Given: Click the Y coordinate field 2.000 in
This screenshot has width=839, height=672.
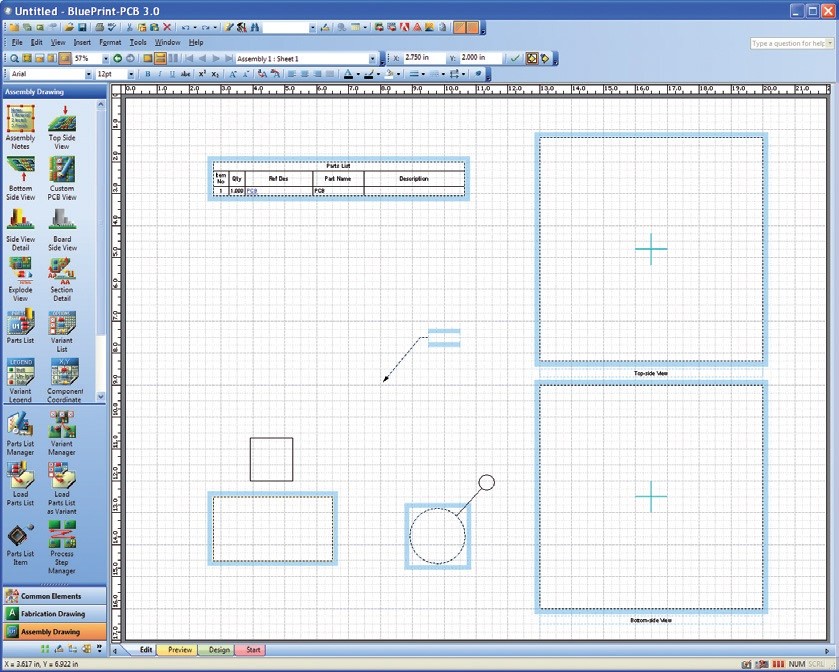Looking at the screenshot, I should click(480, 57).
